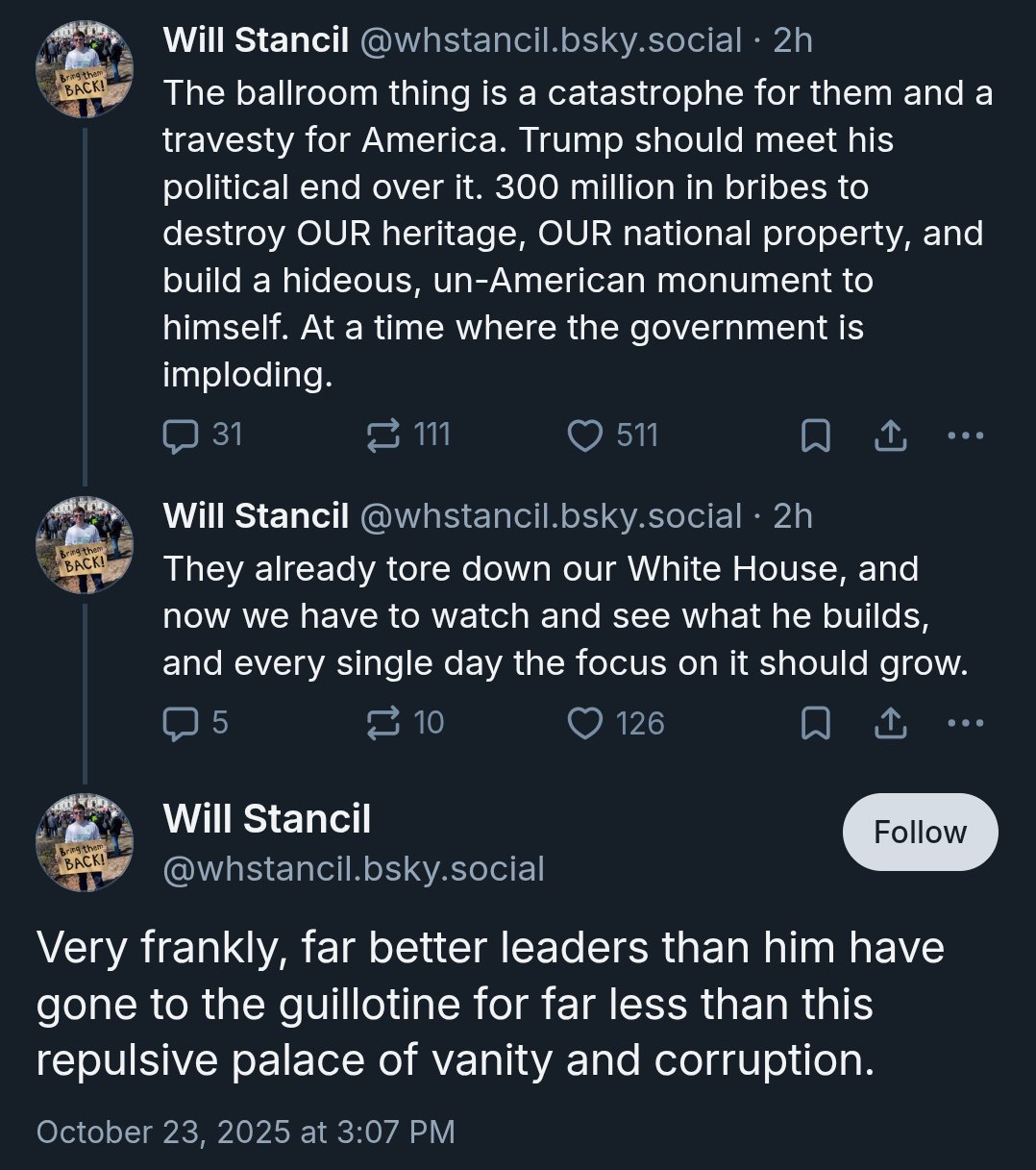The image size is (1036, 1170).
Task: Repost the post with 10 reposts
Action: (406, 723)
